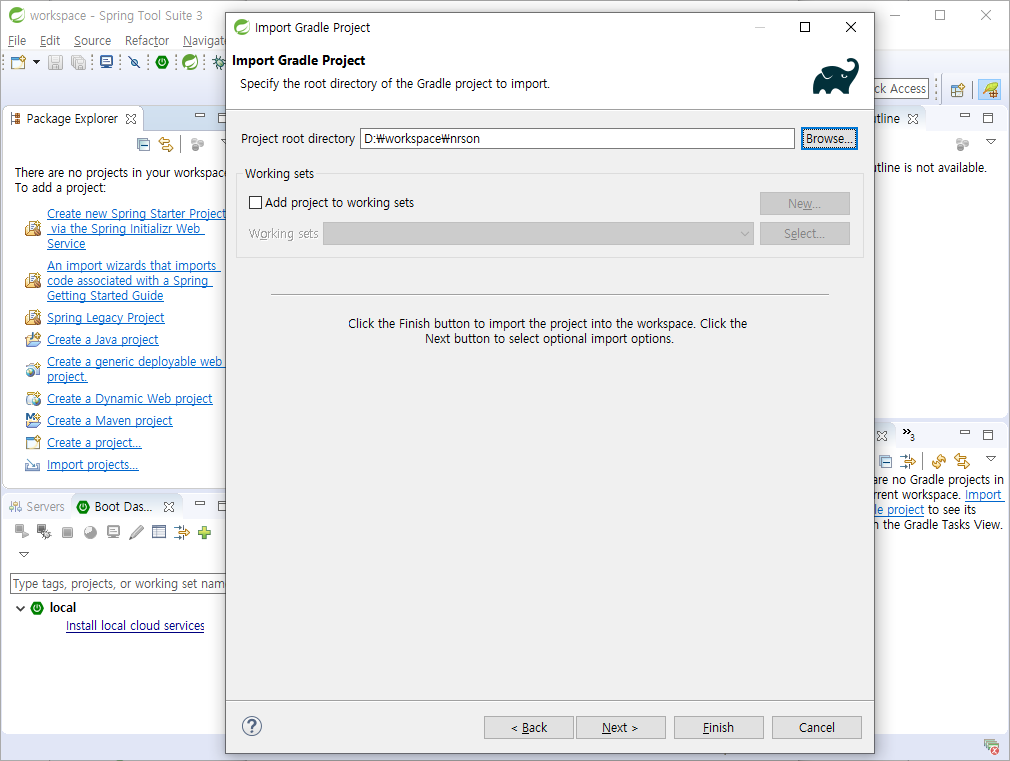Viewport: 1010px width, 761px height.
Task: Click the pencil edit icon in Boot Dashboard
Action: (x=136, y=532)
